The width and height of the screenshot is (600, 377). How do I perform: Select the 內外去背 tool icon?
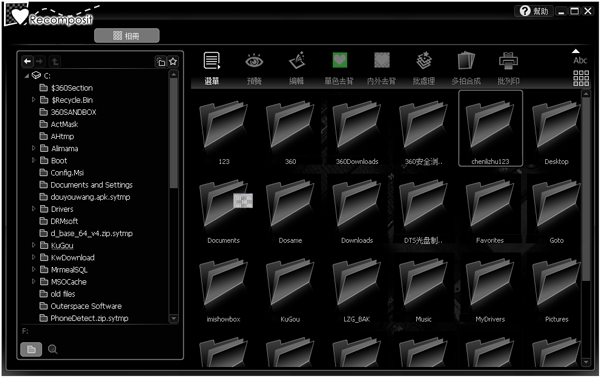pyautogui.click(x=382, y=60)
